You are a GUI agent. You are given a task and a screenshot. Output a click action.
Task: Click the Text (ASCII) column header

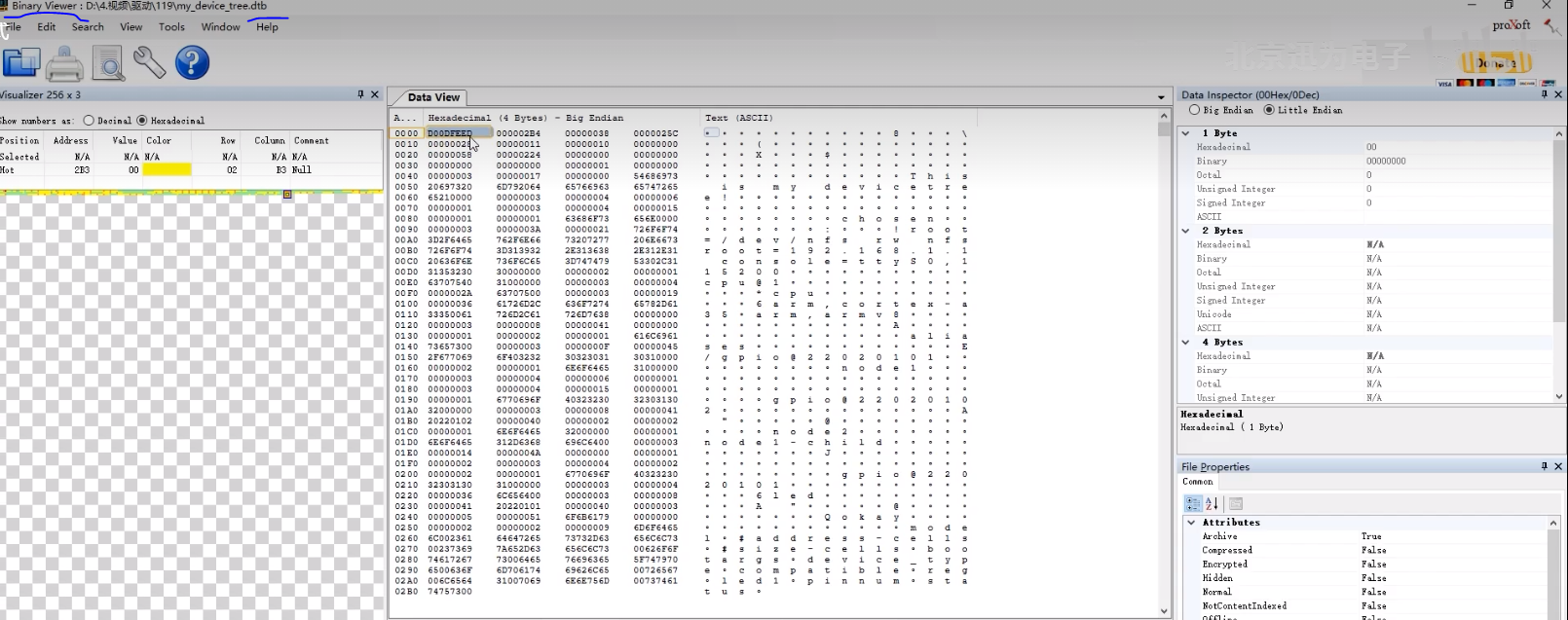[x=737, y=118]
